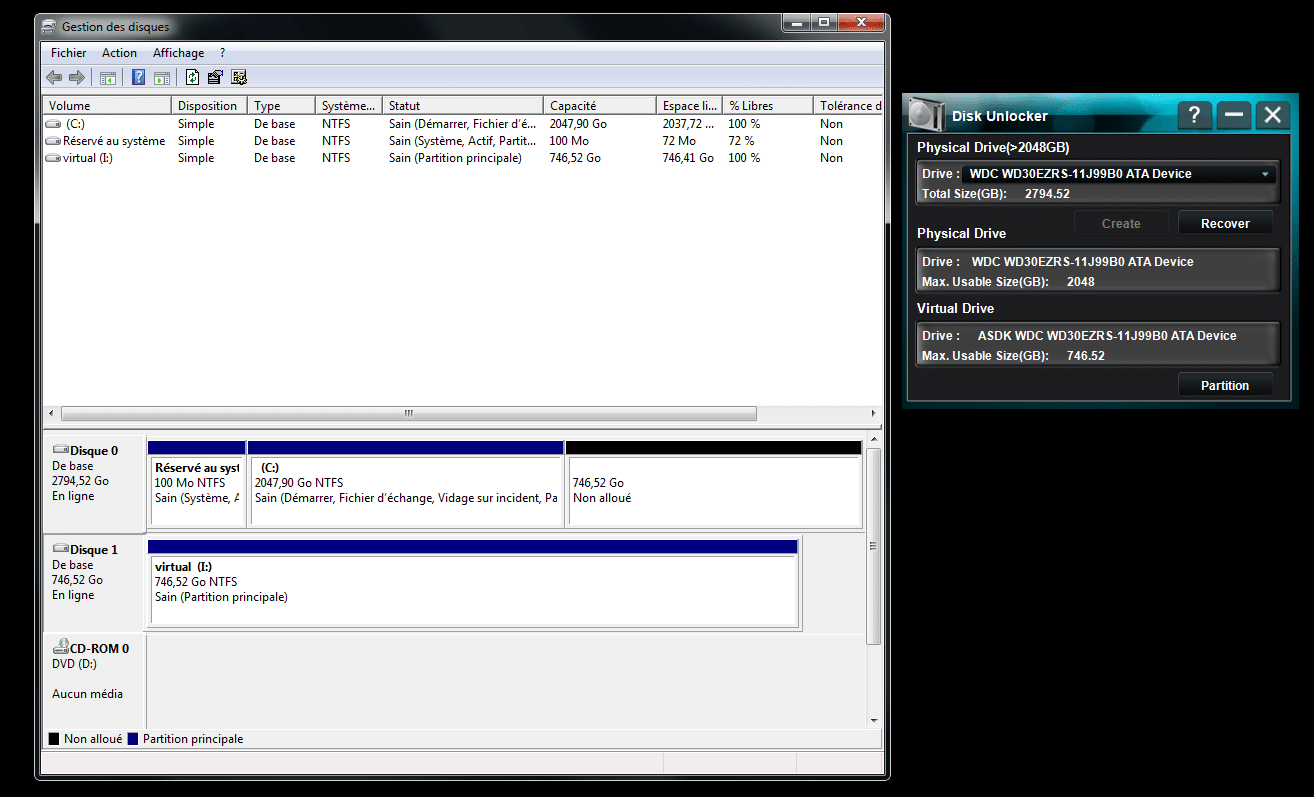Minimize the Disk Unlocker window

coord(1234,115)
